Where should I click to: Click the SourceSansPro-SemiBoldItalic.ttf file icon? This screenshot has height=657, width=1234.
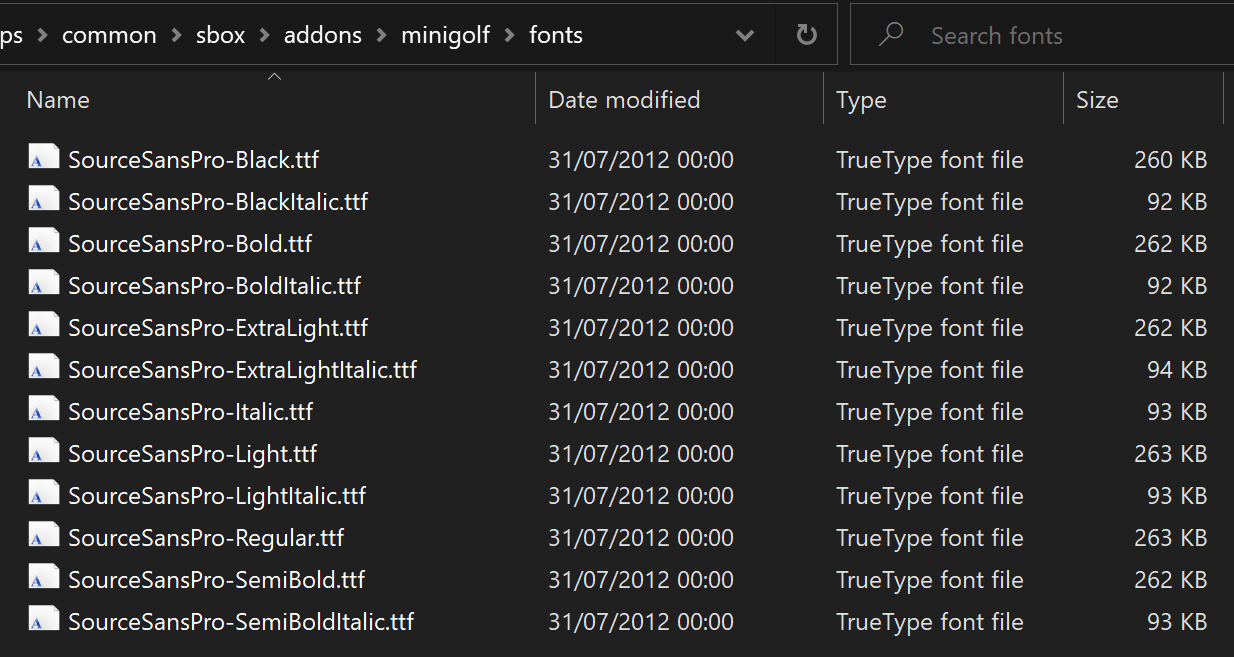point(43,621)
